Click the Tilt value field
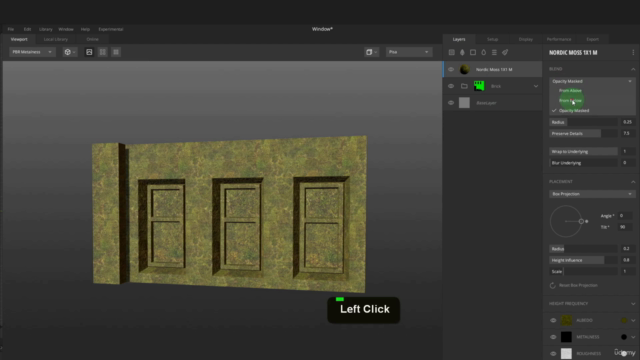 click(x=626, y=227)
